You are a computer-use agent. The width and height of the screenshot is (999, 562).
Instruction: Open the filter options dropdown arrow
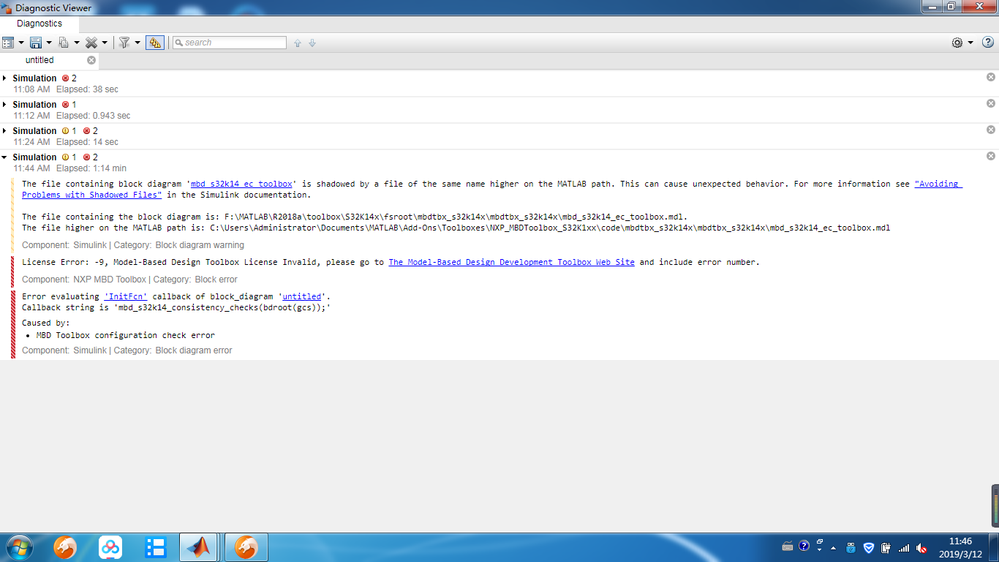click(x=138, y=43)
